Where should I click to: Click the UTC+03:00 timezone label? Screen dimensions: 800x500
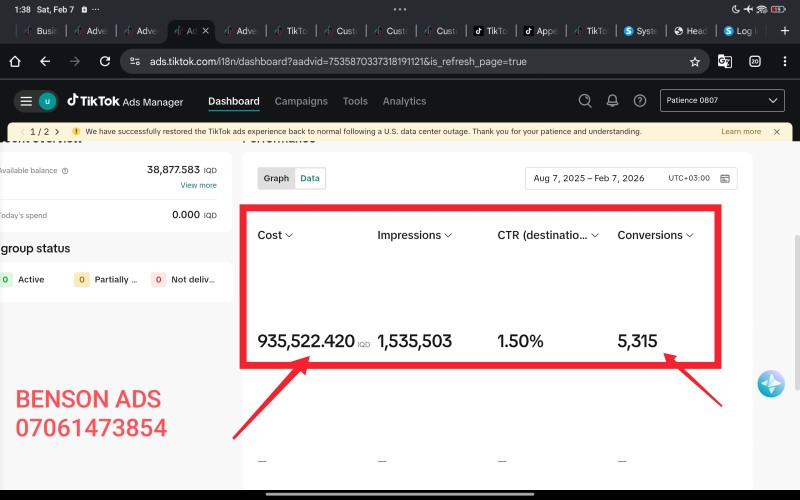(689, 179)
